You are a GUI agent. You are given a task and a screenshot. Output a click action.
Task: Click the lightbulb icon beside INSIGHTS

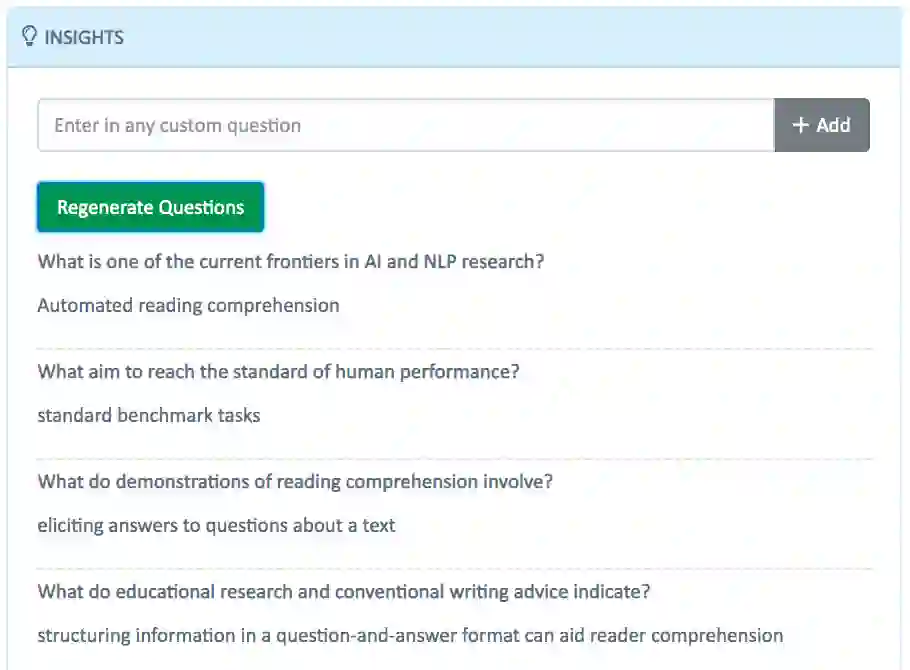pyautogui.click(x=29, y=37)
